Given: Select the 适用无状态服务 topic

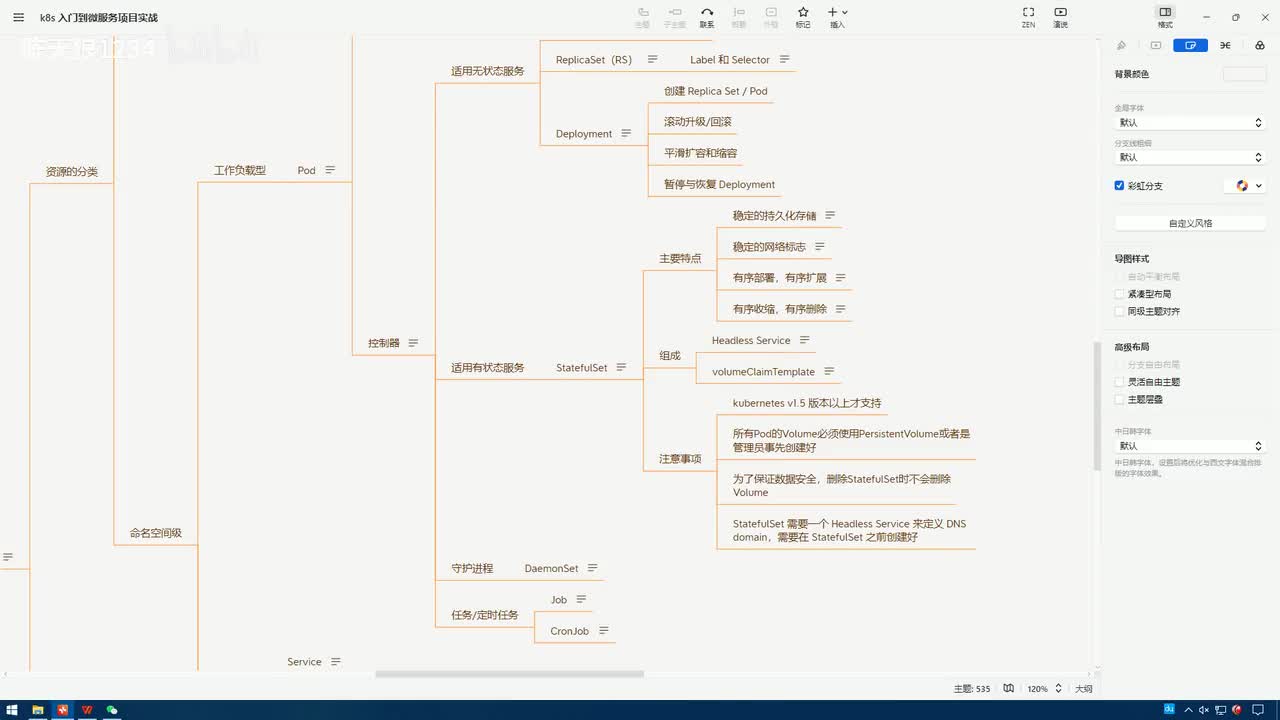Looking at the screenshot, I should [488, 71].
